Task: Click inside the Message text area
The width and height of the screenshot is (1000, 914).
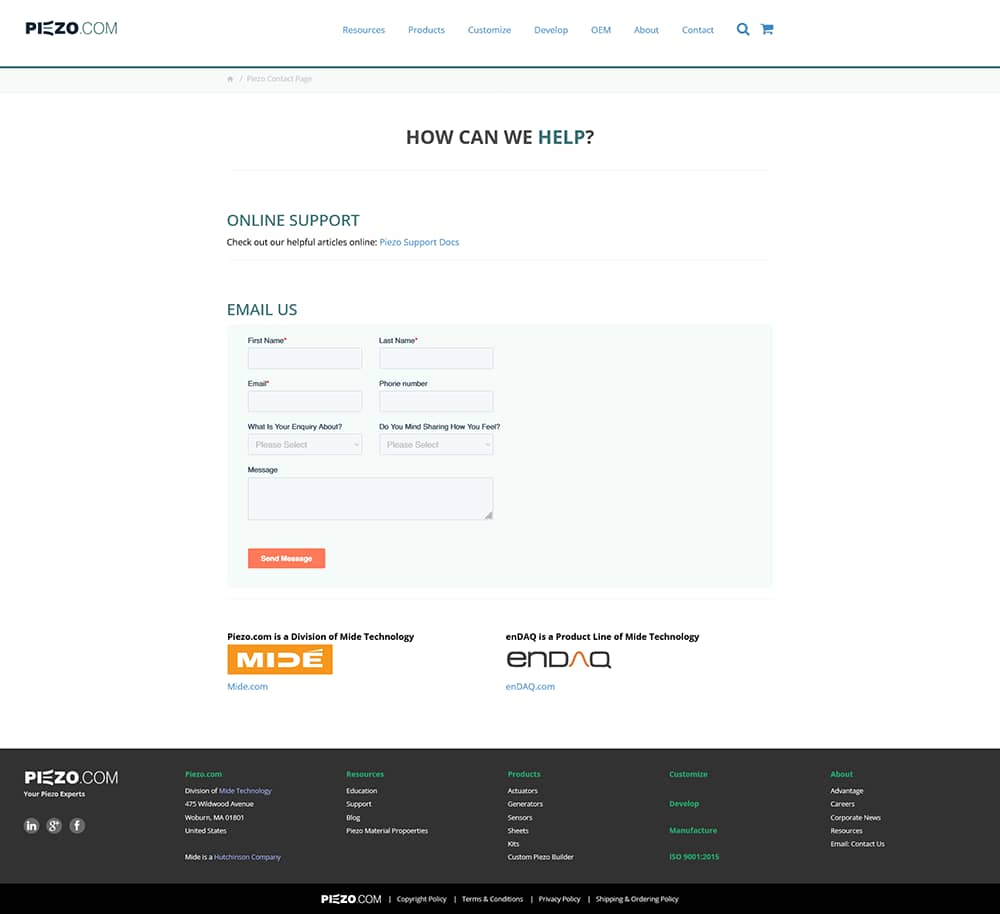Action: [x=371, y=499]
